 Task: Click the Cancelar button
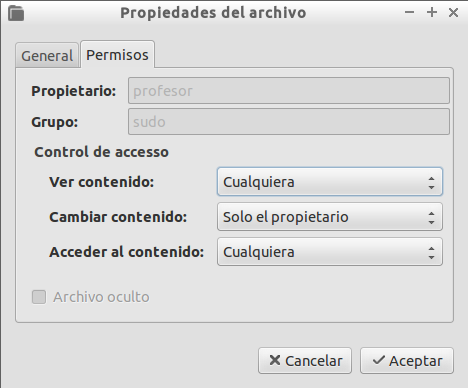coord(305,361)
